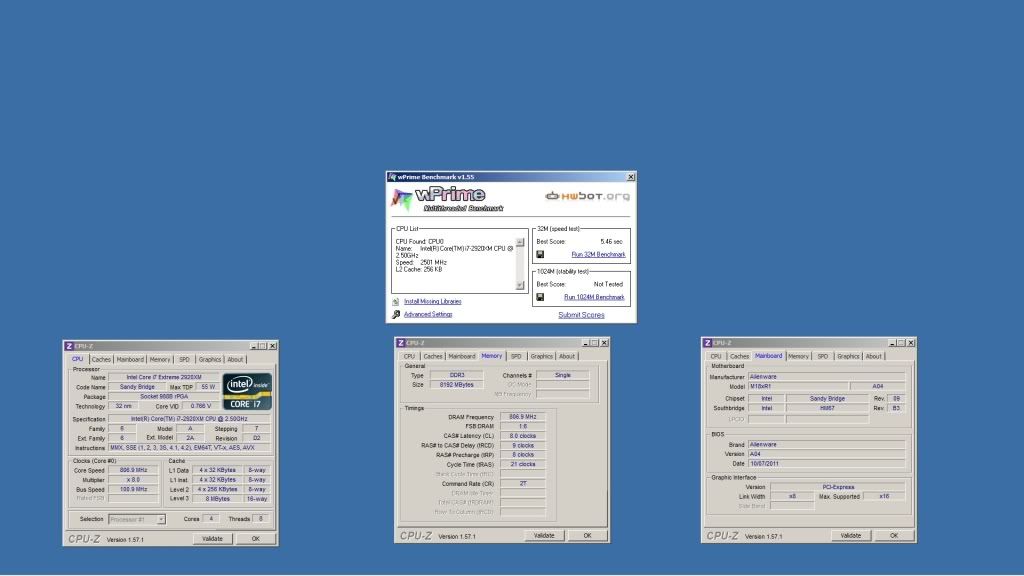Click the Model value M18xR1
Viewport: 1024px width, 576px height.
pyautogui.click(x=798, y=387)
